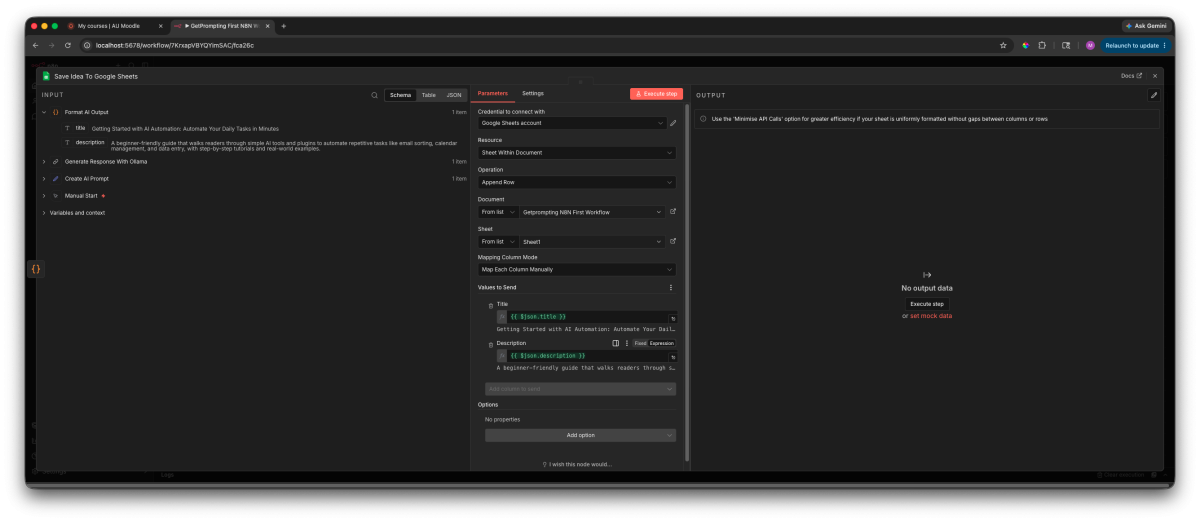The height and width of the screenshot is (522, 1200).
Task: Open input search magnifier icon
Action: pos(375,95)
